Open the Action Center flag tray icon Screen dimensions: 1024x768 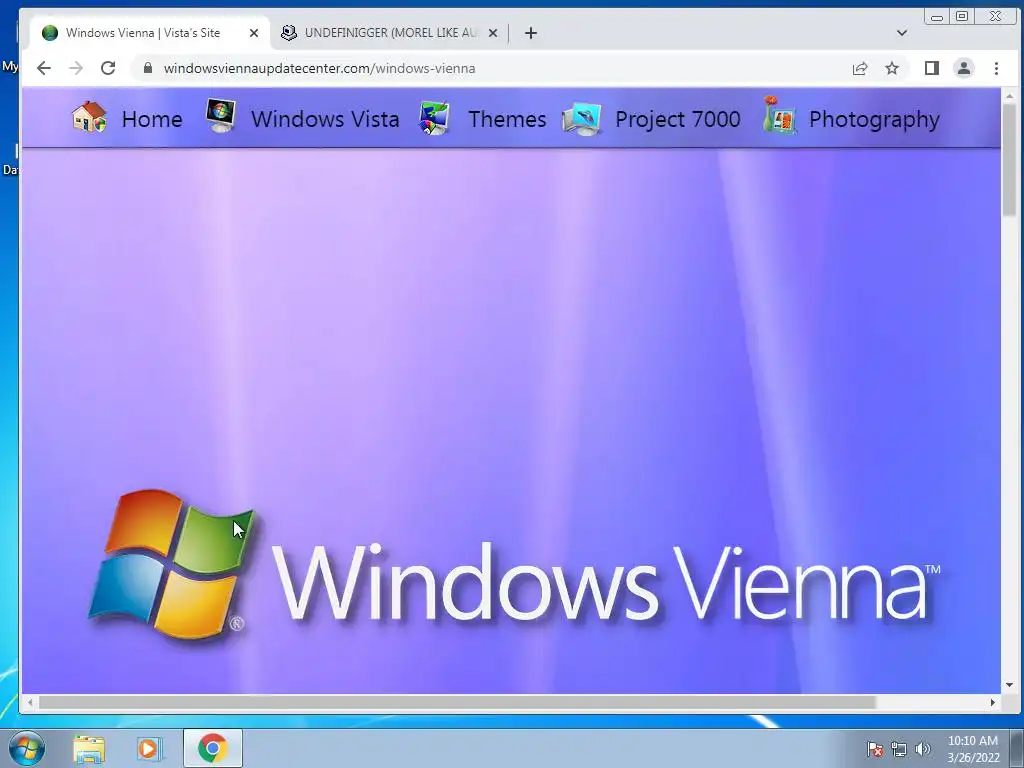[874, 749]
